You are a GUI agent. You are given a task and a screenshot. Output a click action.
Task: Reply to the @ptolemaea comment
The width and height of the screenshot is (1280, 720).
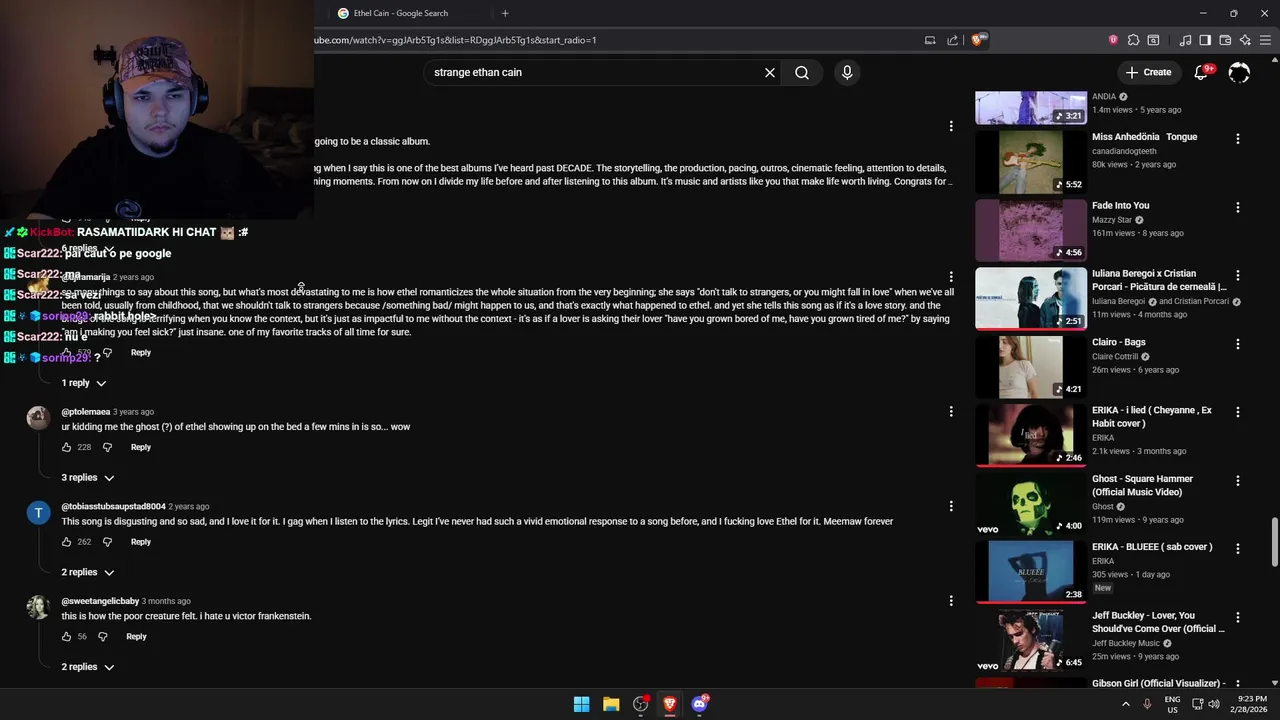point(140,447)
